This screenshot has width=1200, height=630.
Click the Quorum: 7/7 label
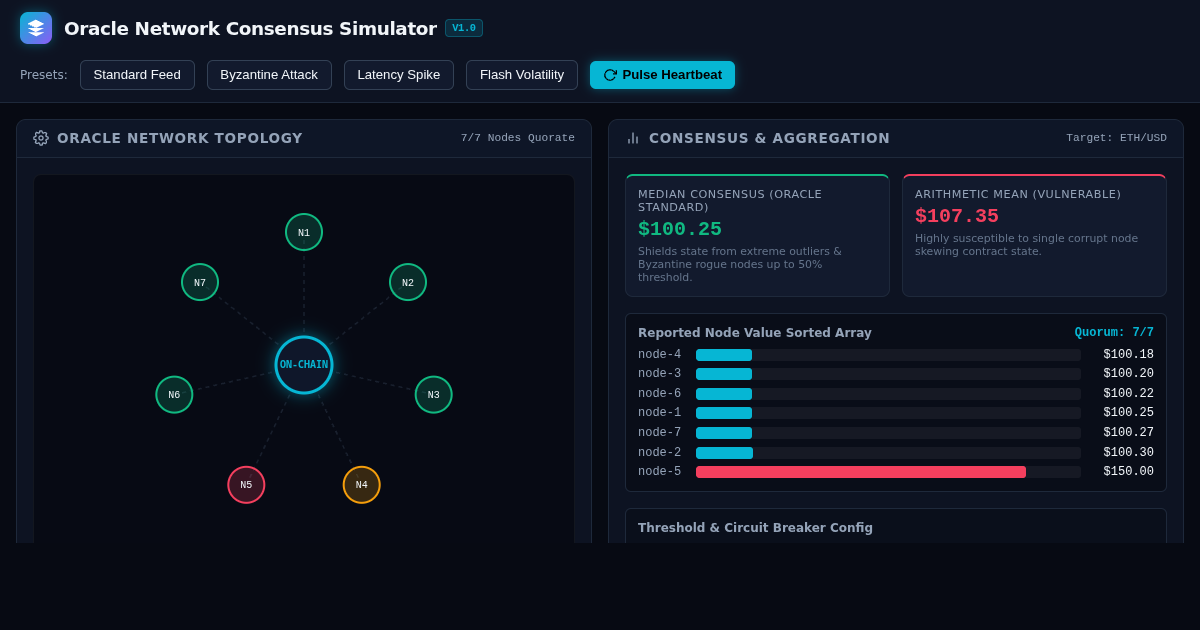pos(1114,333)
